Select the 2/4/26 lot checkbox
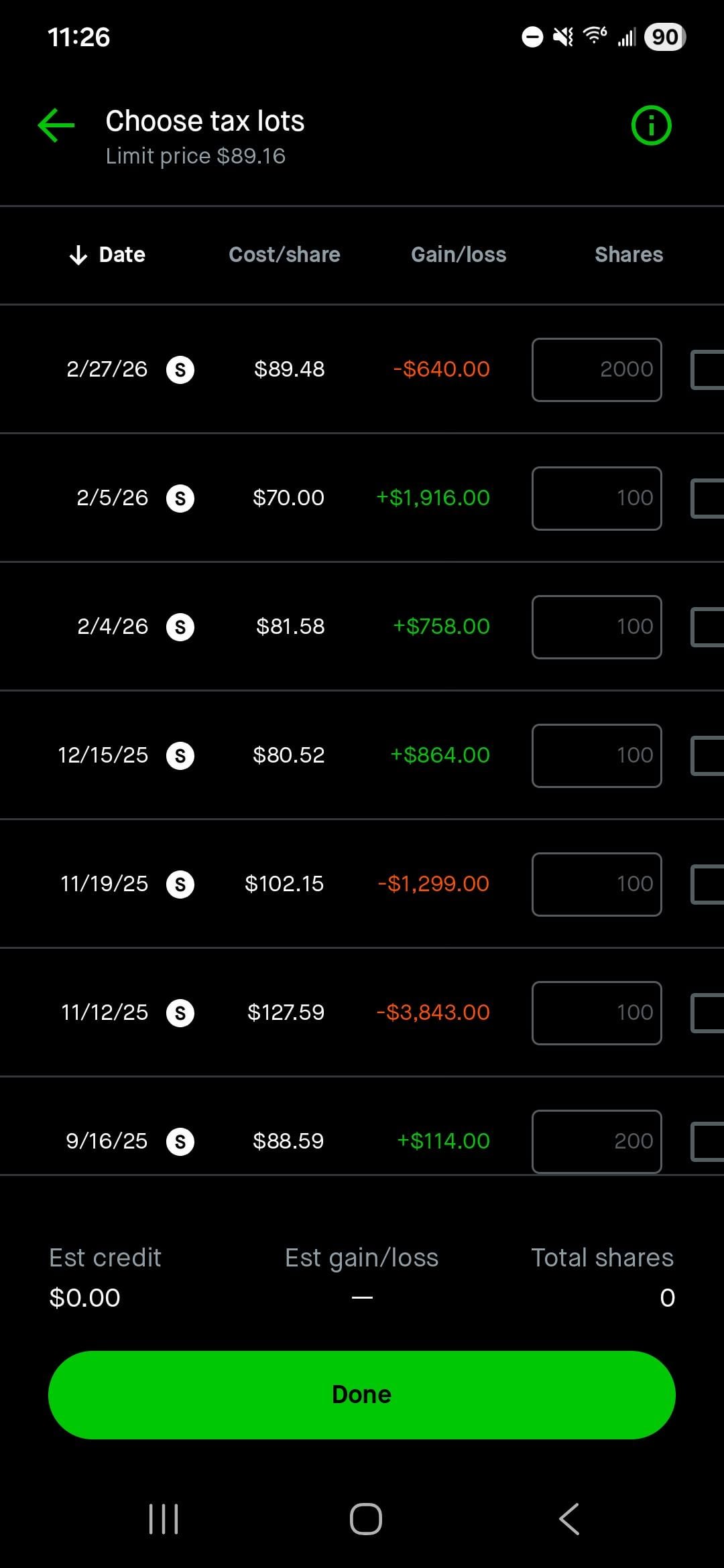Image resolution: width=724 pixels, height=1568 pixels. click(x=708, y=627)
